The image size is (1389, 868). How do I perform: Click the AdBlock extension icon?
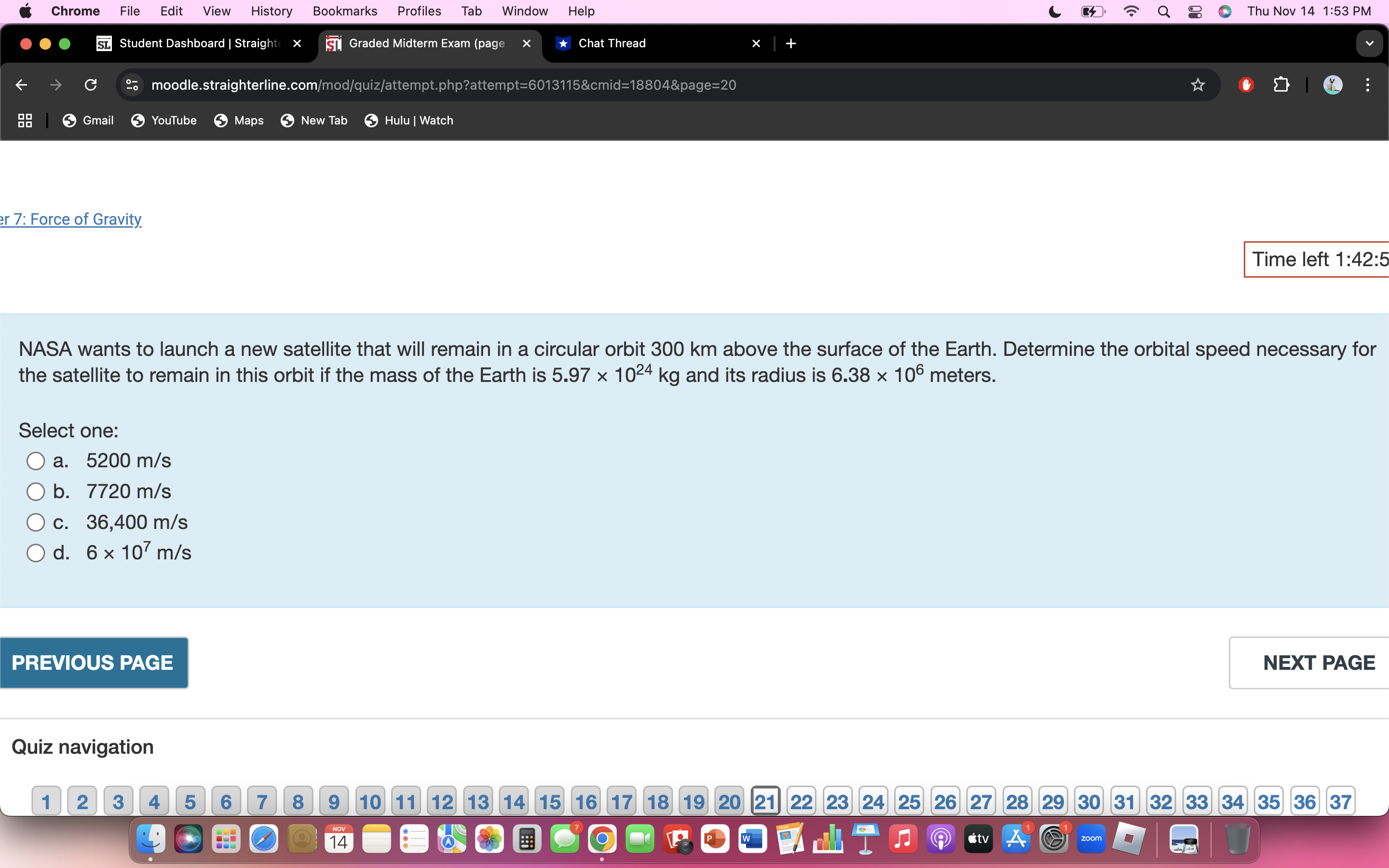1245,84
